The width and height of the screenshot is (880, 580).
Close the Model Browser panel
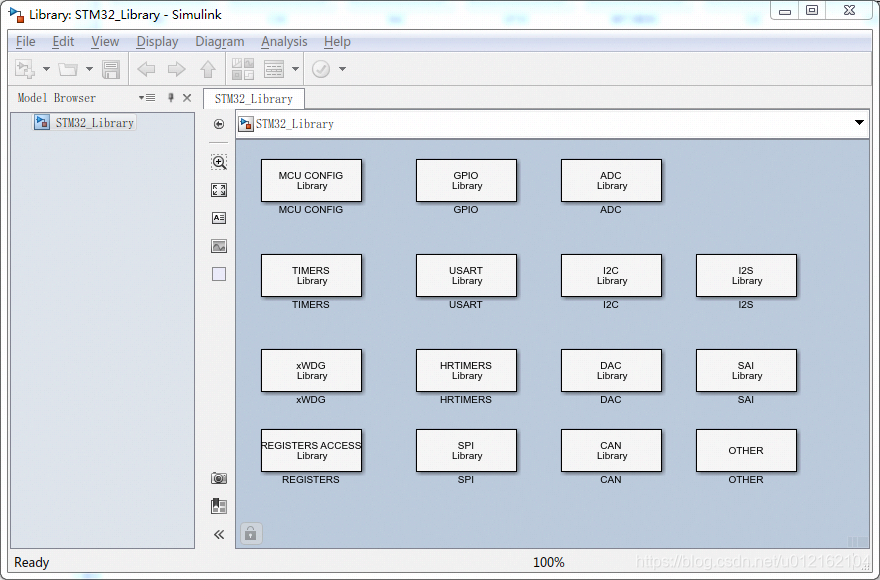pyautogui.click(x=187, y=98)
